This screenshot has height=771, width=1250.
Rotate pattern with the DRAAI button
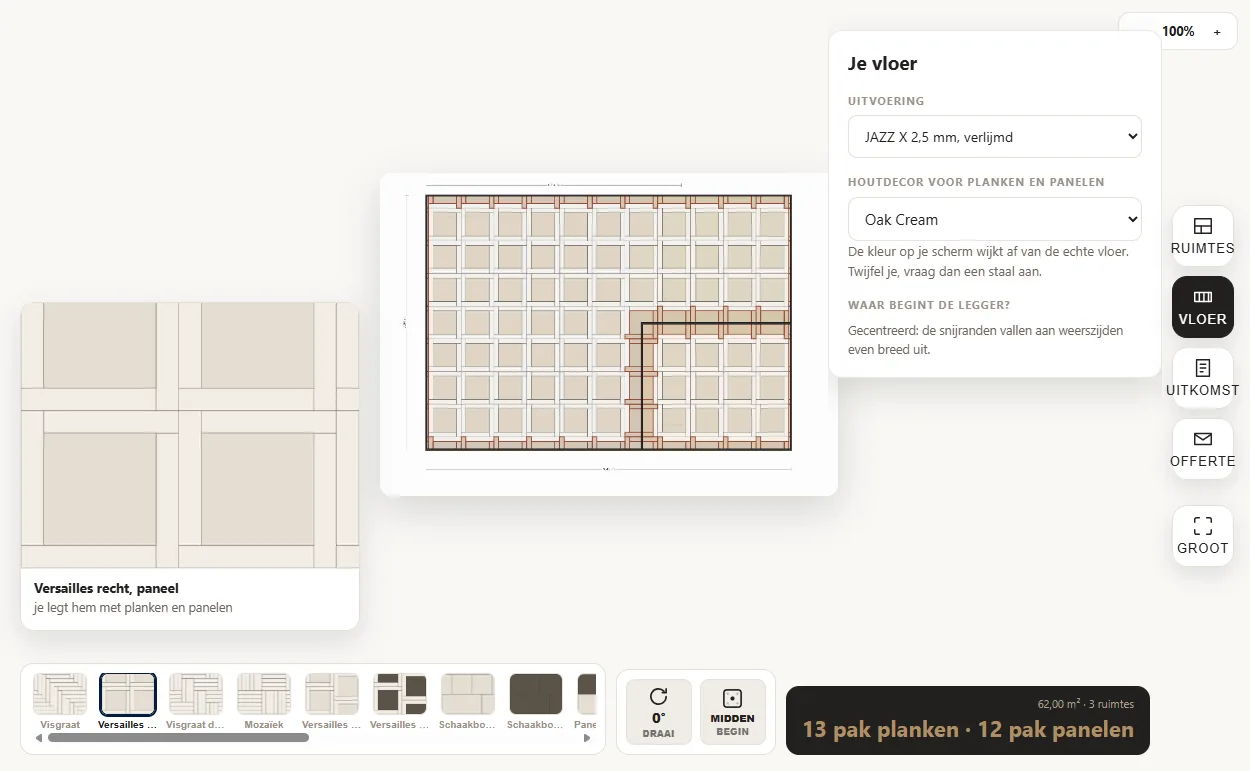point(658,712)
